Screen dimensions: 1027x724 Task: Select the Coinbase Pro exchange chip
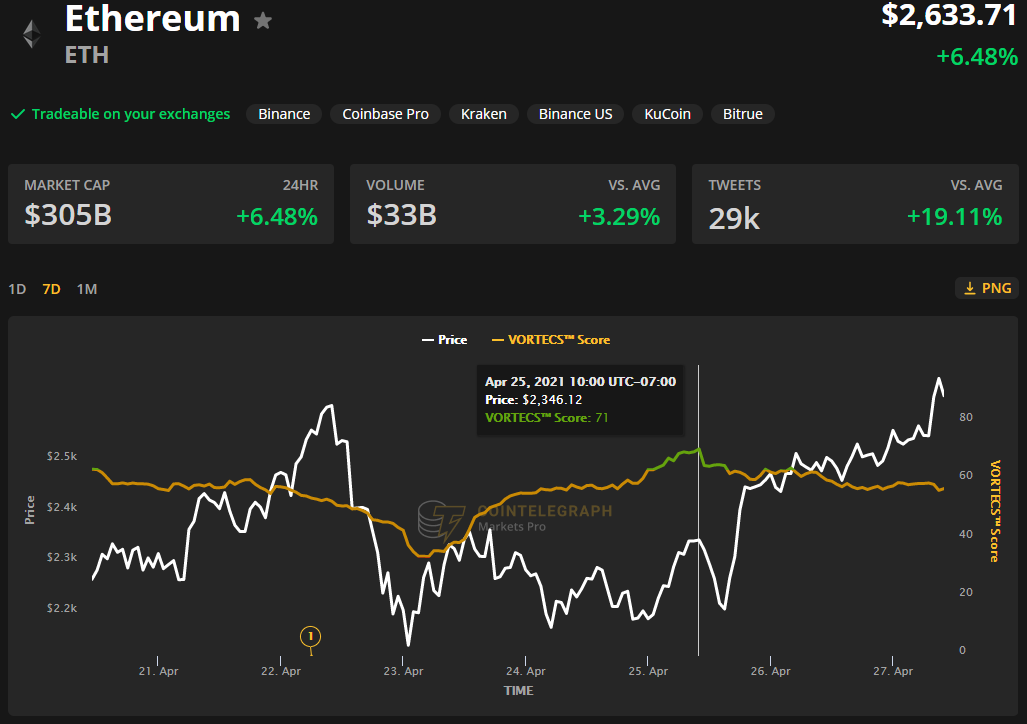coord(385,114)
